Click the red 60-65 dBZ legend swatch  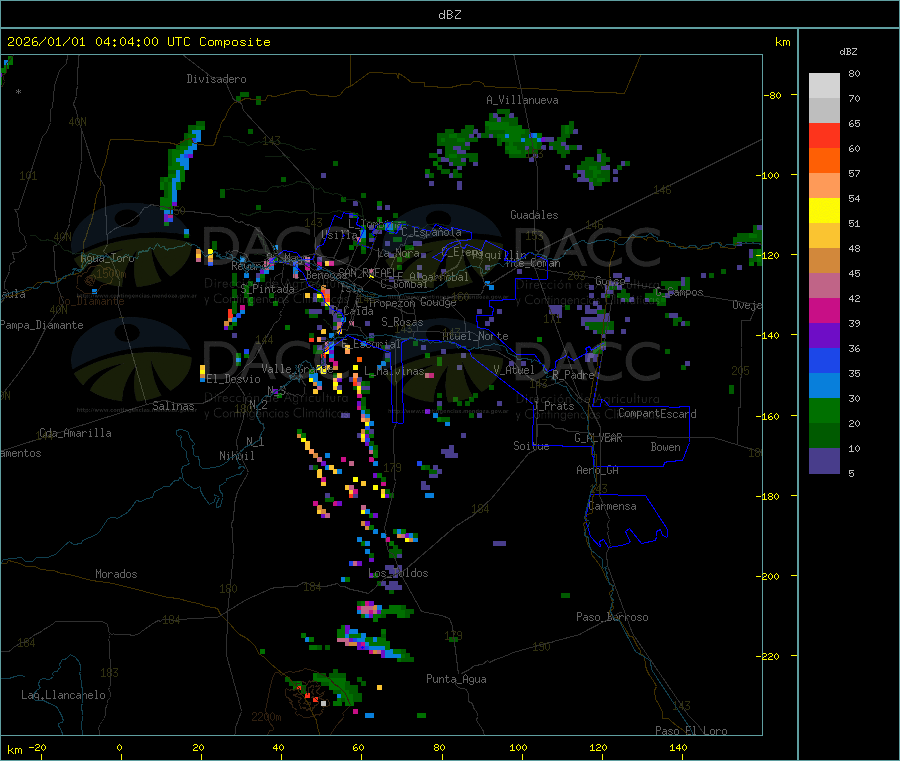(824, 135)
